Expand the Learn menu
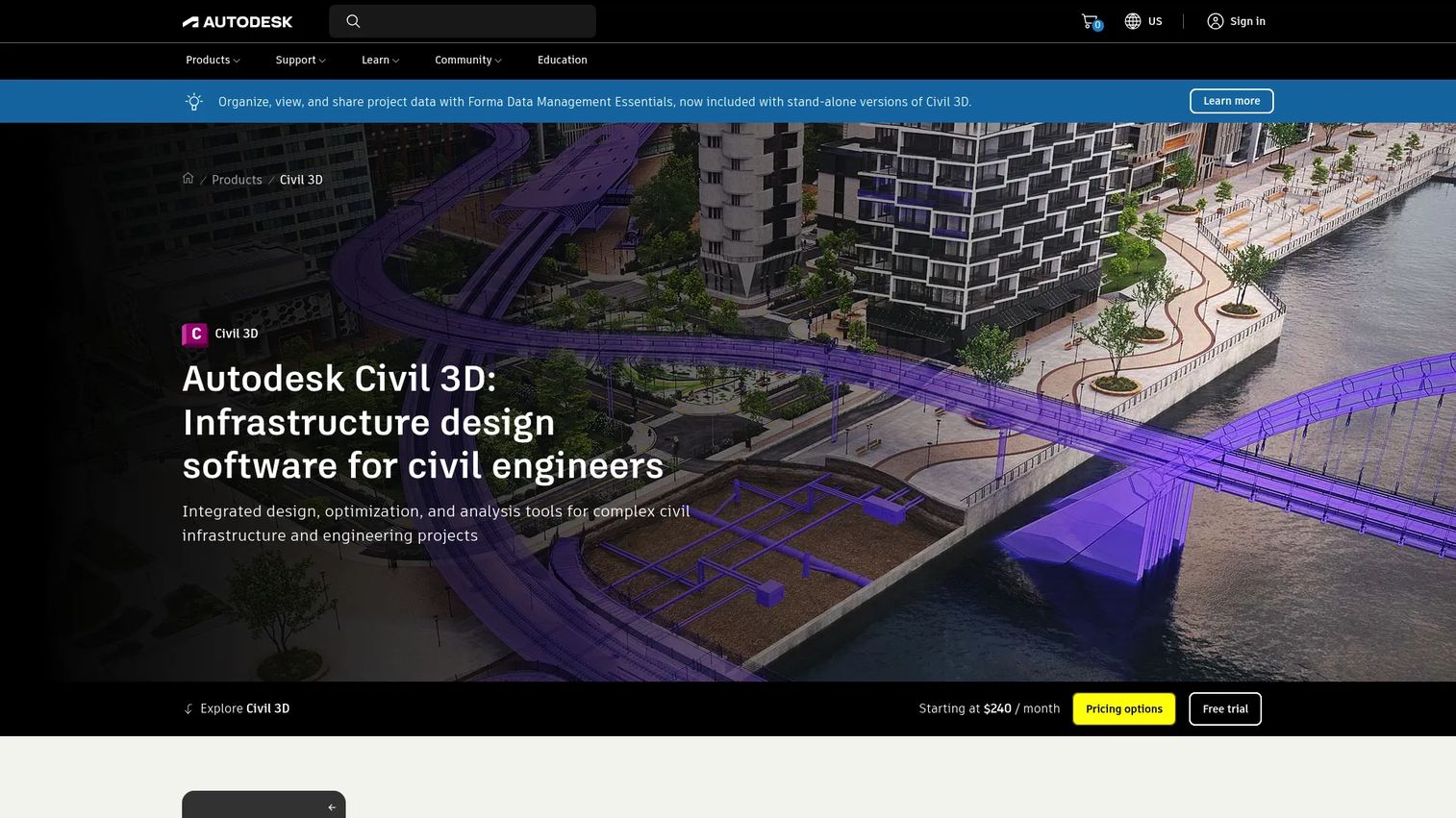1456x818 pixels. coord(380,60)
